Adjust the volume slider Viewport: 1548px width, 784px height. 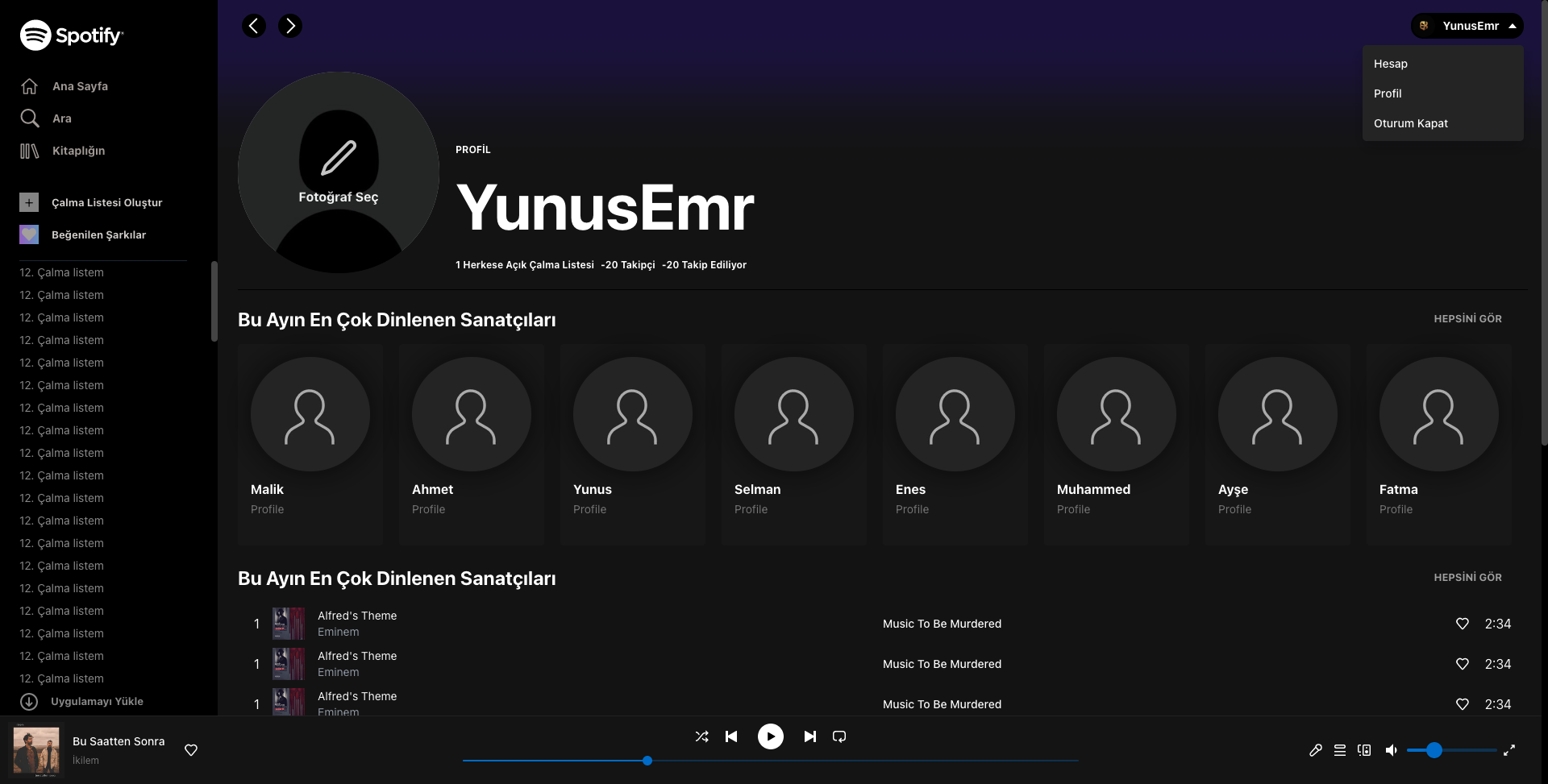(x=1452, y=750)
